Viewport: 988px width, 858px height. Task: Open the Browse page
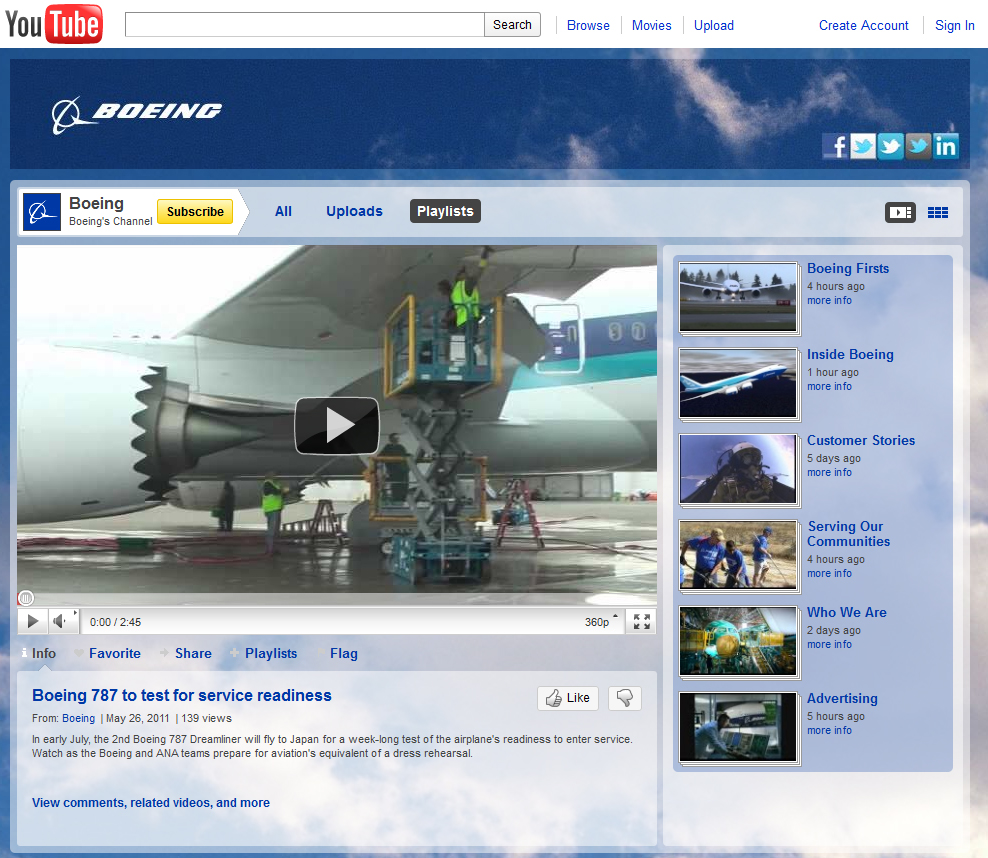click(588, 25)
